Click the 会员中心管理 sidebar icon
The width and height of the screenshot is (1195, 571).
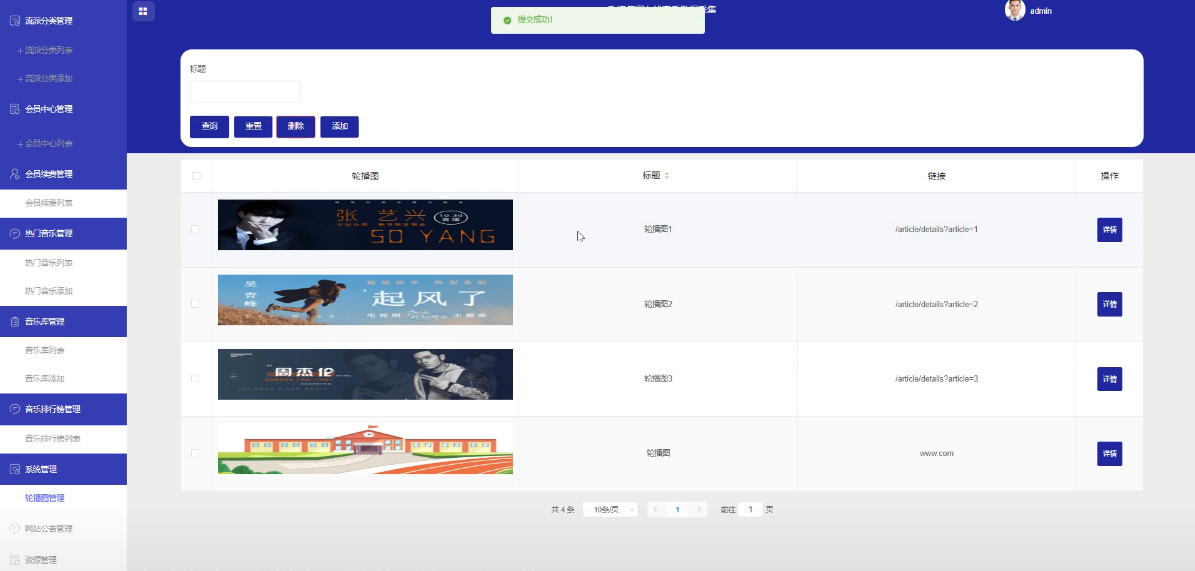click(x=14, y=109)
